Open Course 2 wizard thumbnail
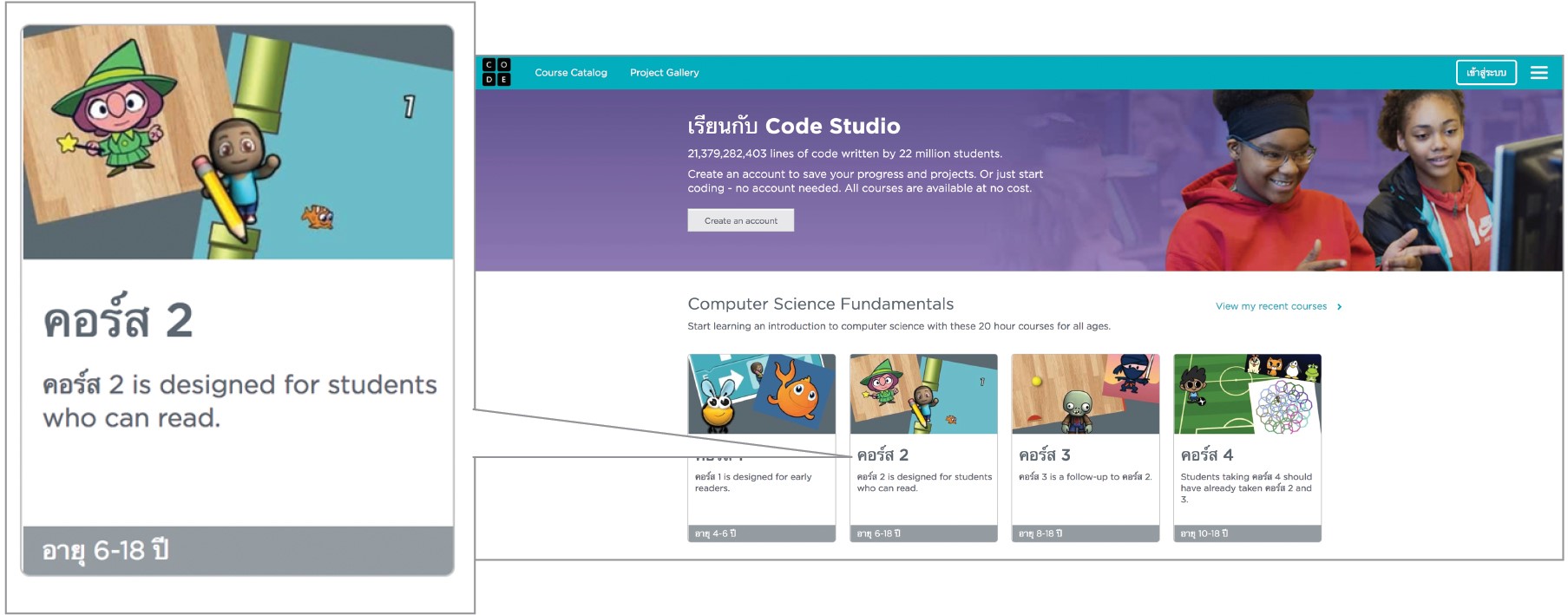This screenshot has height=615, width=1568. tap(923, 394)
